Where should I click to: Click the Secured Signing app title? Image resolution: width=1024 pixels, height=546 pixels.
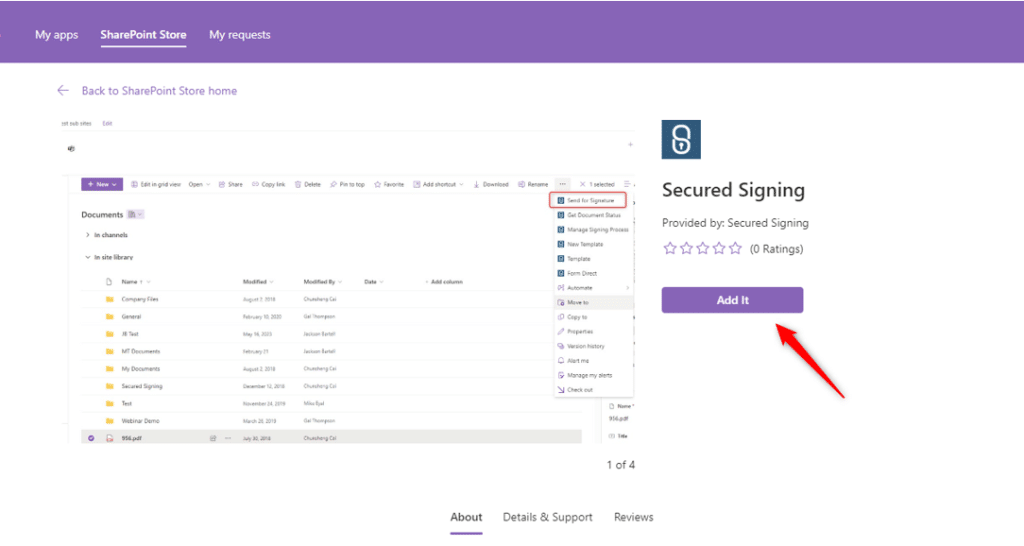[733, 190]
